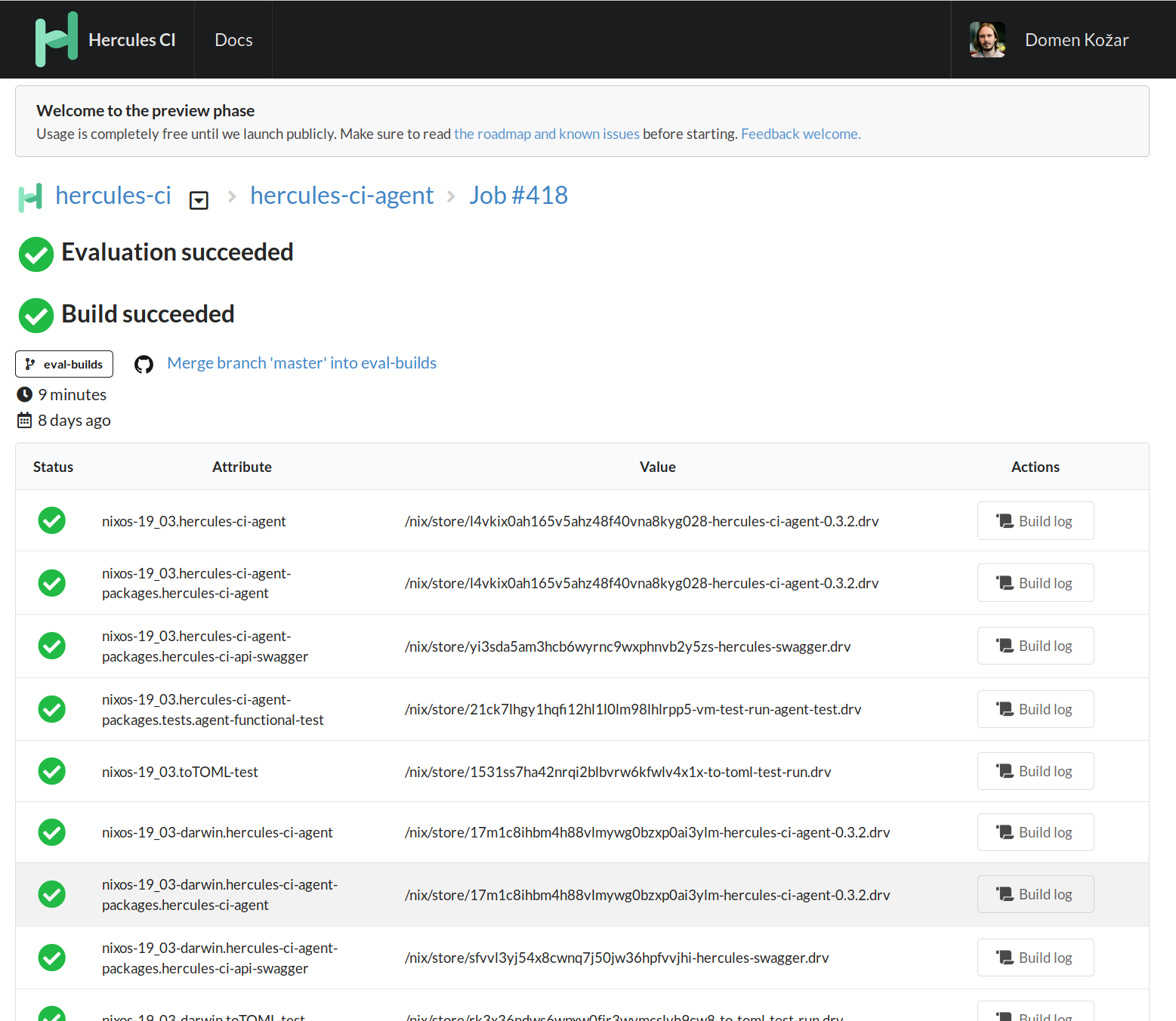Click the hercules-ci organization logo icon

pyautogui.click(x=30, y=198)
